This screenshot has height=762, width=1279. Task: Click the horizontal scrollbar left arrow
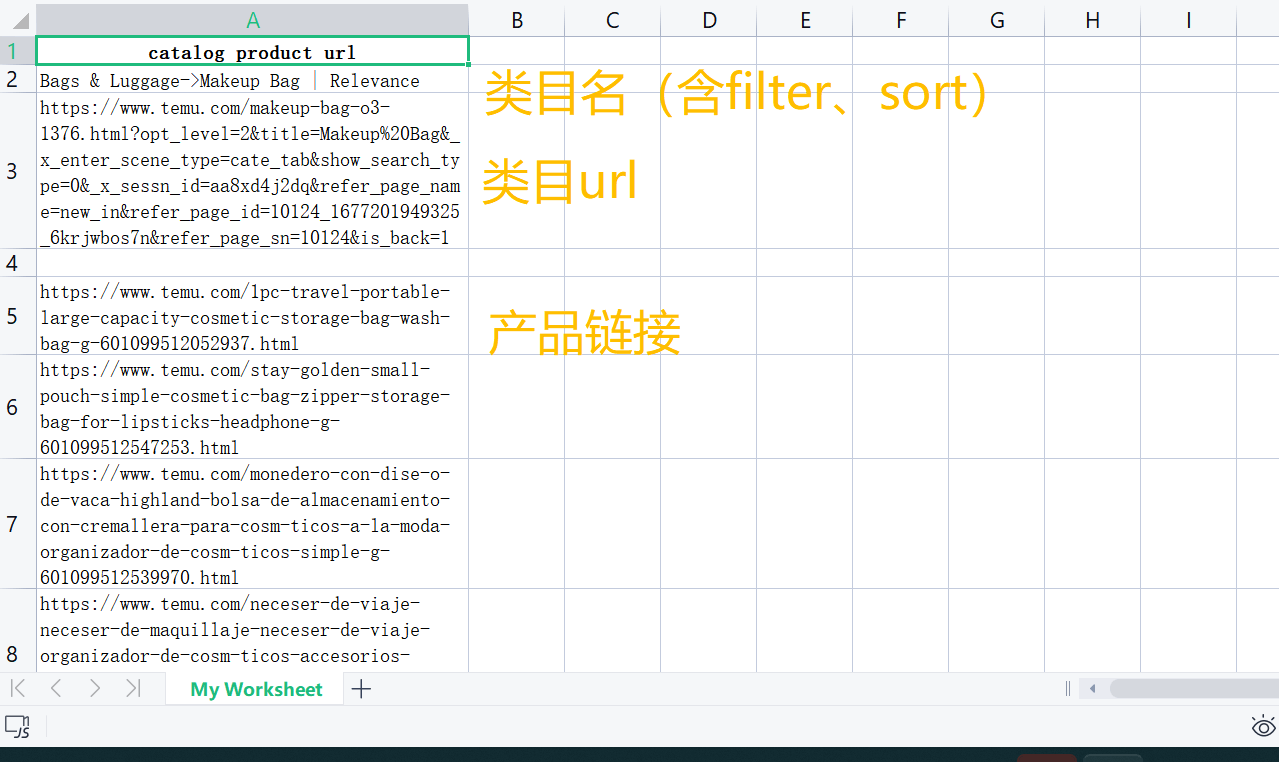1092,688
